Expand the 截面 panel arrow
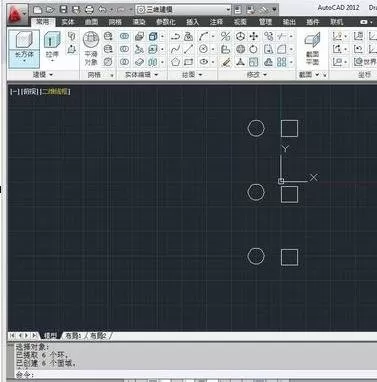The image size is (377, 382). click(317, 75)
